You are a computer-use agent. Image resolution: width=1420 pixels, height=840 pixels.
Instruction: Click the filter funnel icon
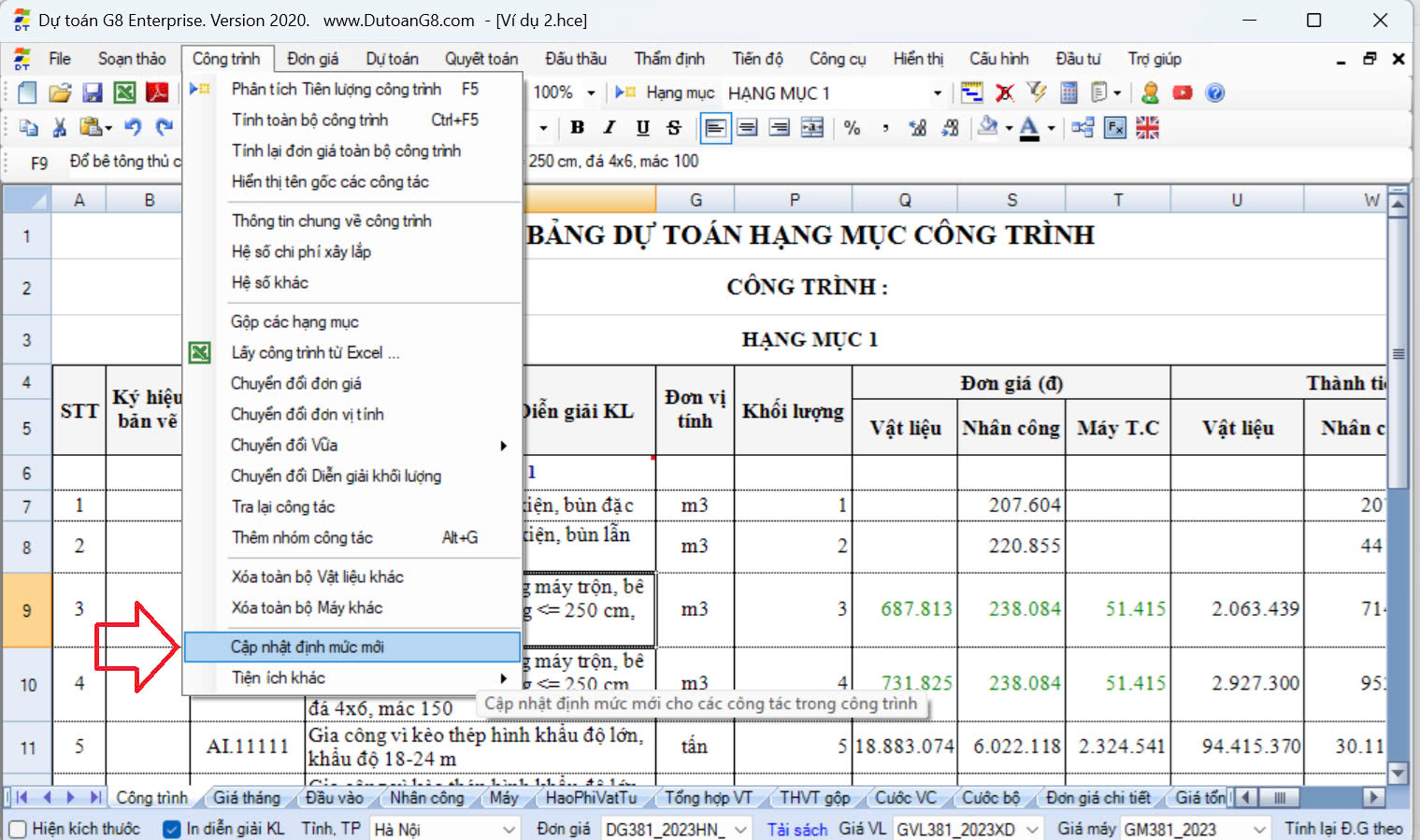1037,93
